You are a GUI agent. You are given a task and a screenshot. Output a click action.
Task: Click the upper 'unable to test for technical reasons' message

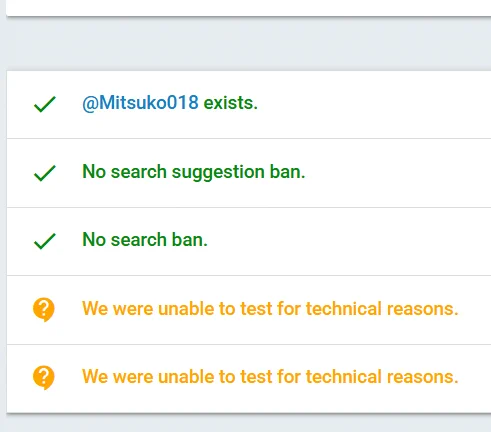pyautogui.click(x=270, y=309)
